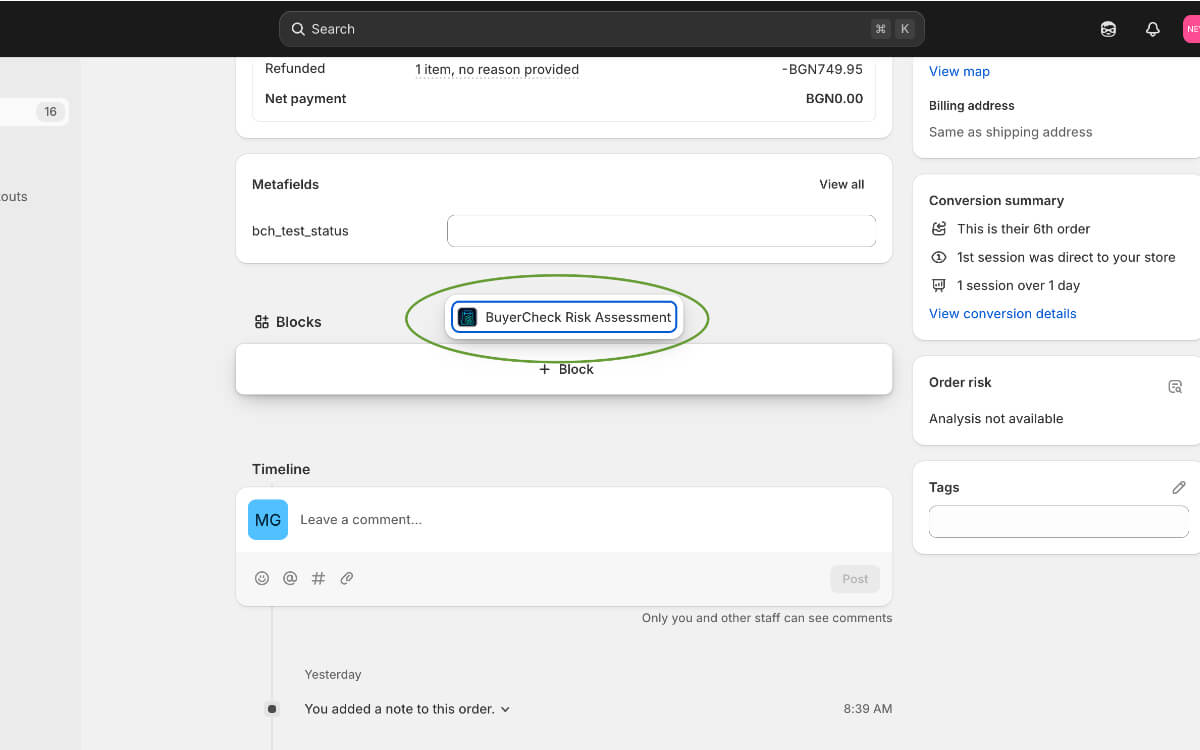1200x750 pixels.
Task: Click the 8:39 AM timeline timestamp
Action: (868, 709)
